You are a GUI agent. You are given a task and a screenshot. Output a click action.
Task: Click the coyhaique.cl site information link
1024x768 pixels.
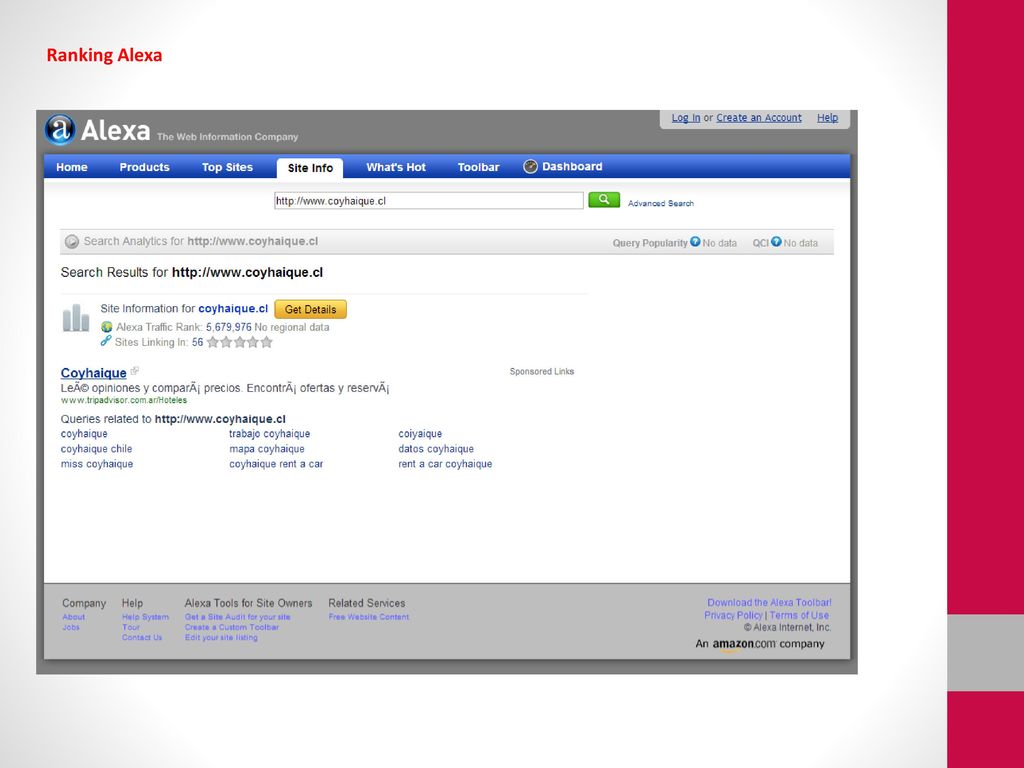coord(233,308)
